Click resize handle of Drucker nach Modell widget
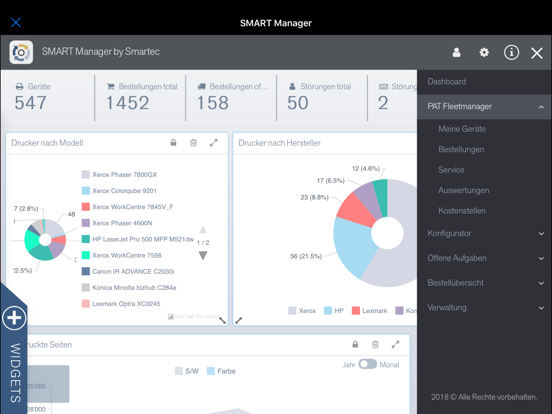The width and height of the screenshot is (552, 414). click(222, 320)
